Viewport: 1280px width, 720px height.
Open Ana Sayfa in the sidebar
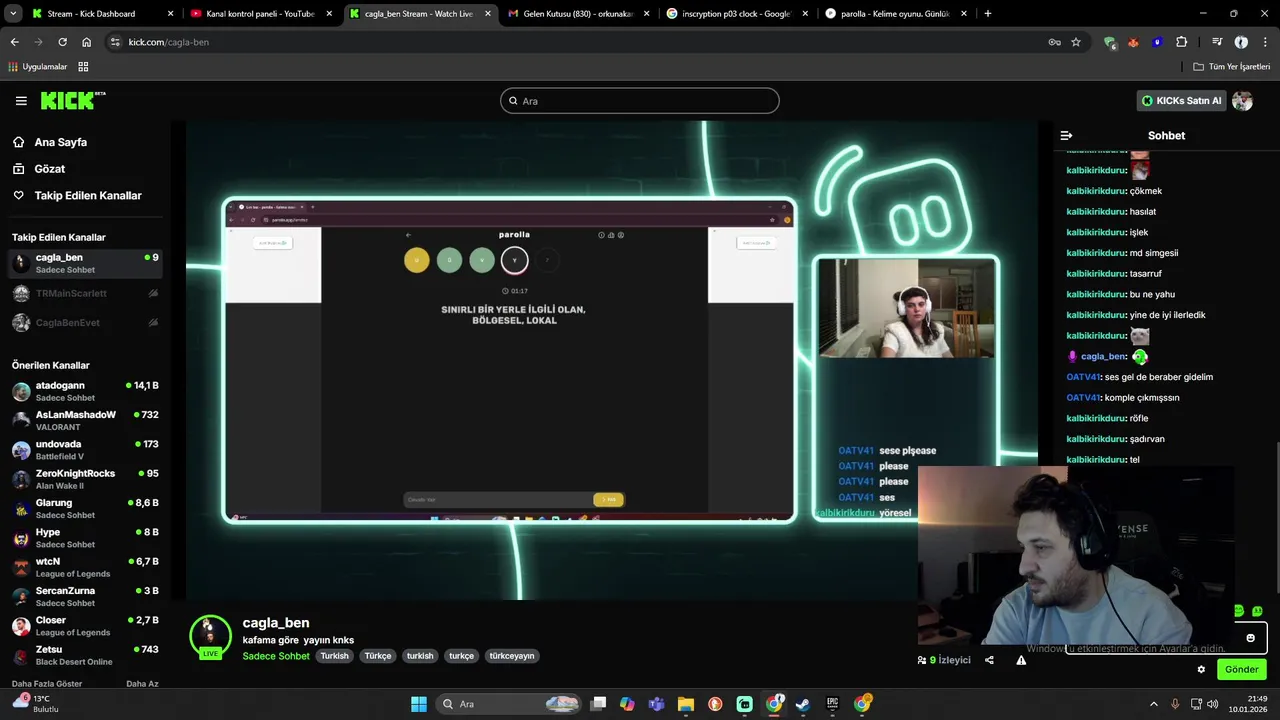tap(61, 142)
